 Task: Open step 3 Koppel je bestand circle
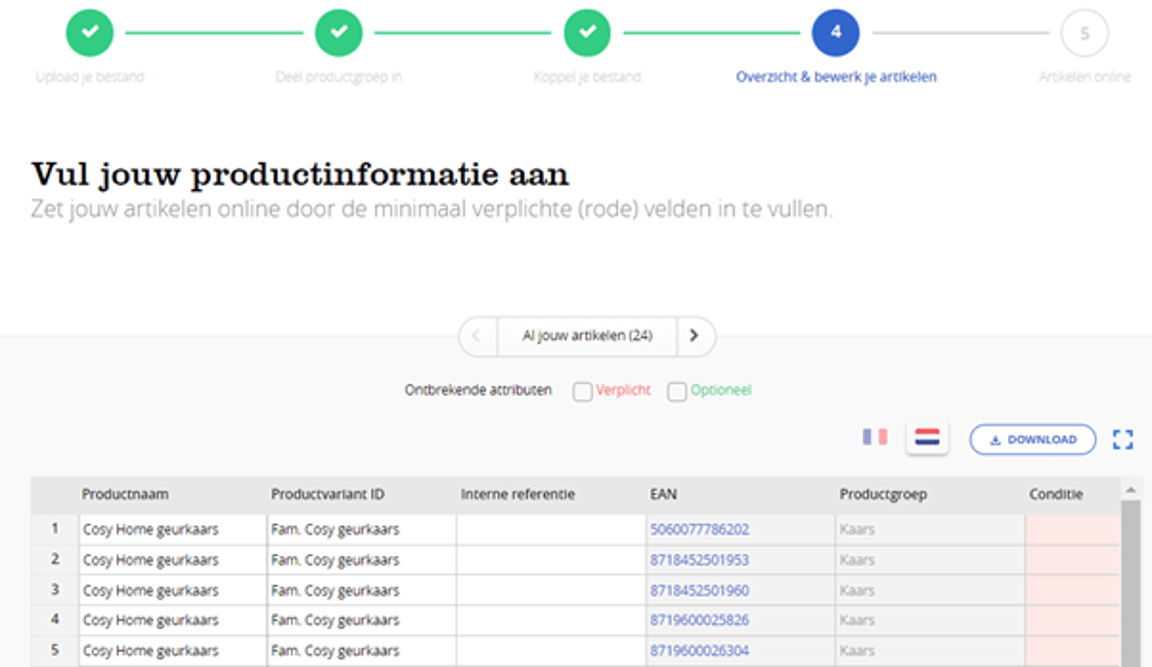[x=587, y=33]
